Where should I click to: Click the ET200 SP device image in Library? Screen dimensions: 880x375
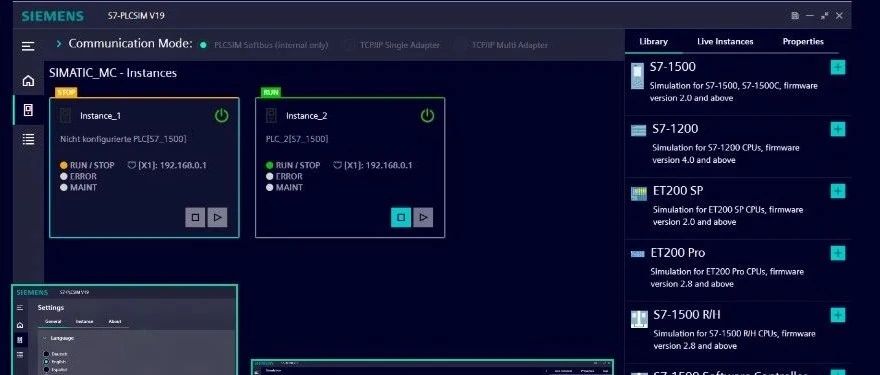tap(639, 193)
